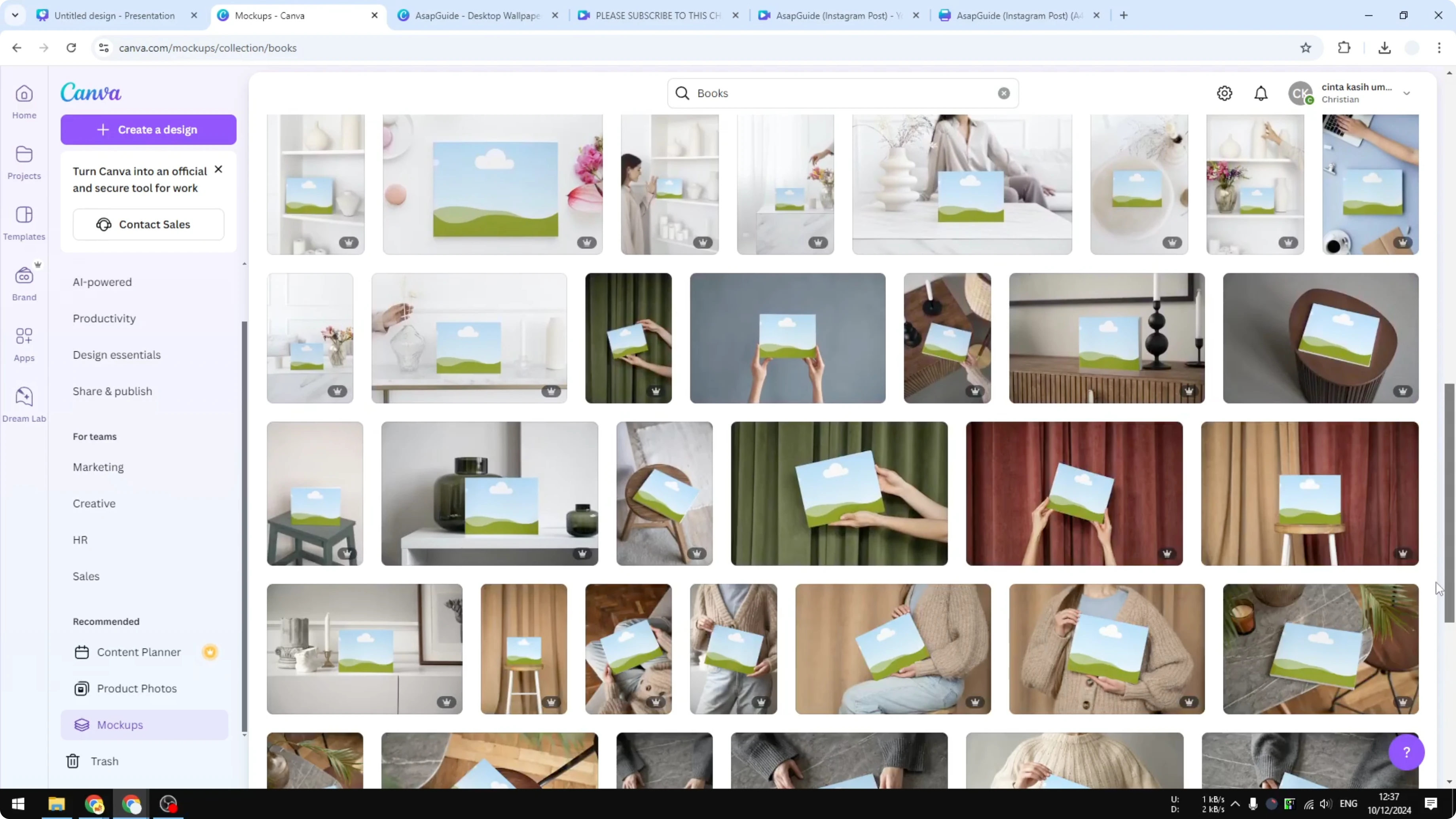Image resolution: width=1456 pixels, height=819 pixels.
Task: Open the help widget question mark
Action: click(x=1407, y=752)
